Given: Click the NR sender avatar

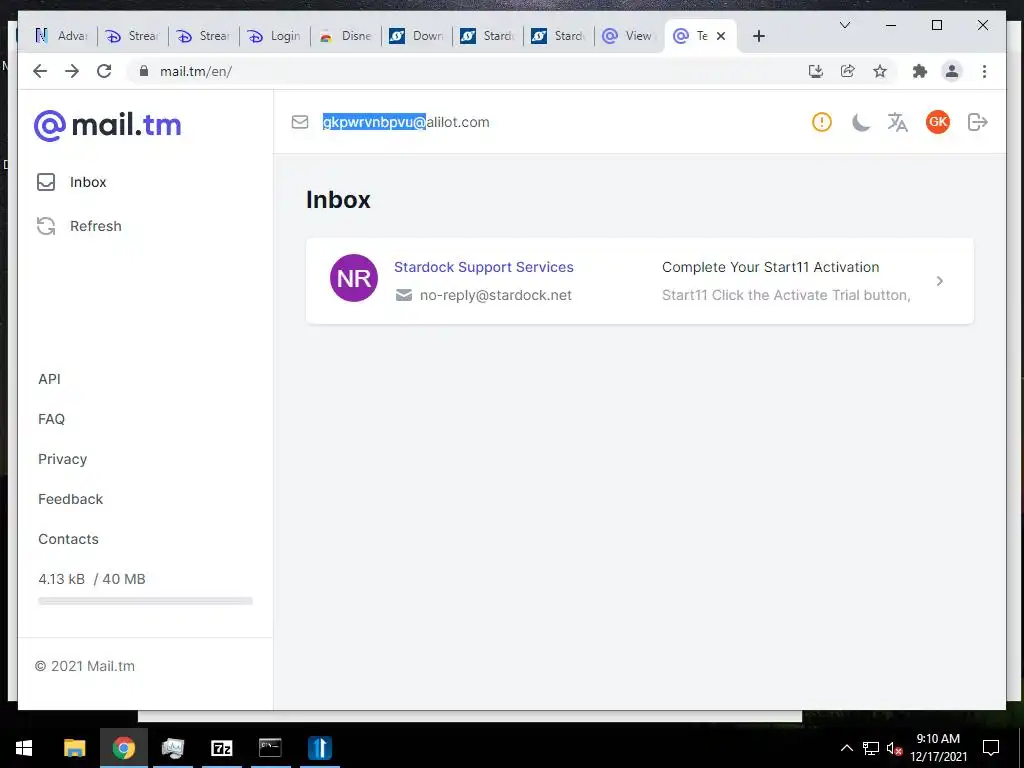Looking at the screenshot, I should 354,278.
